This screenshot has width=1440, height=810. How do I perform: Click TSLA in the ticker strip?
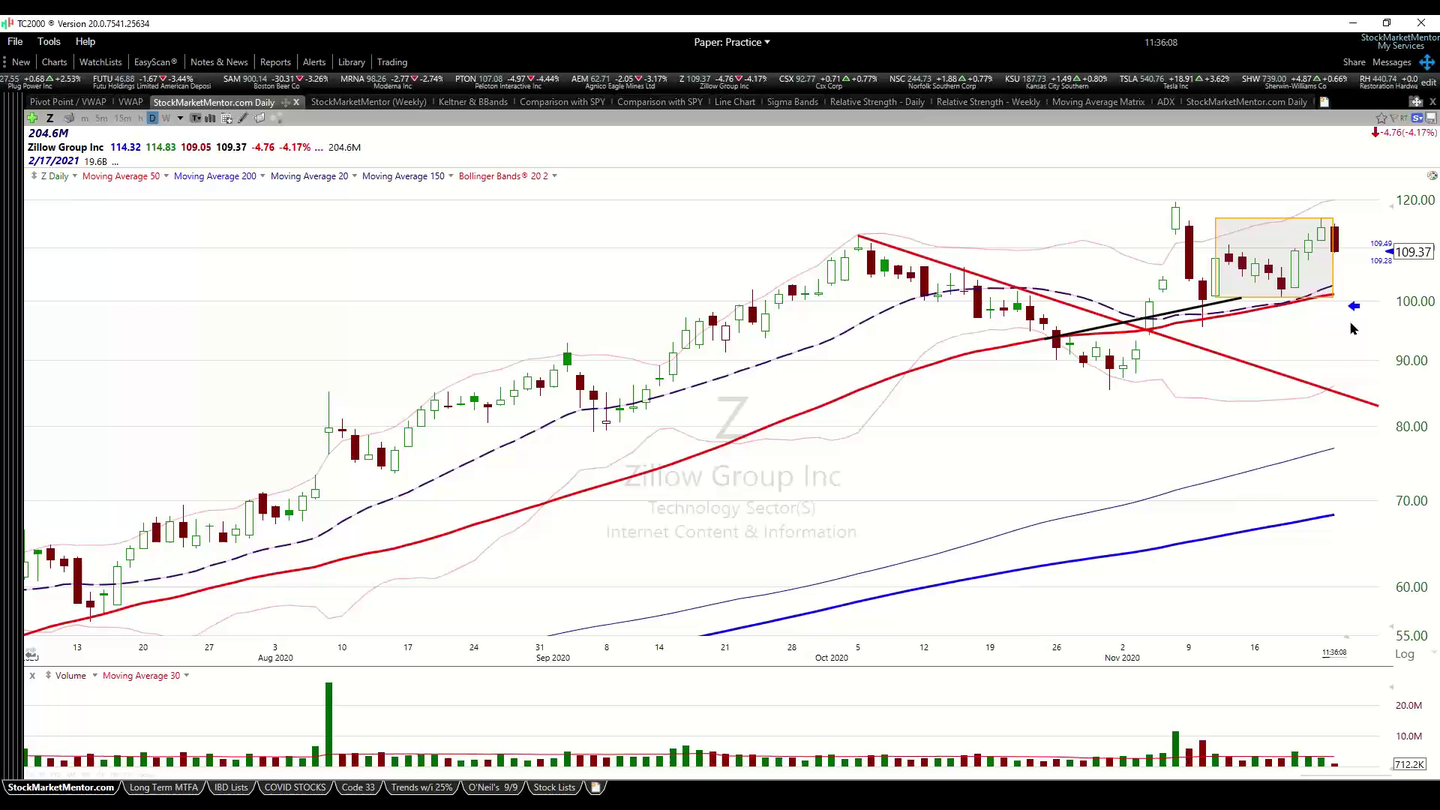[1152, 81]
